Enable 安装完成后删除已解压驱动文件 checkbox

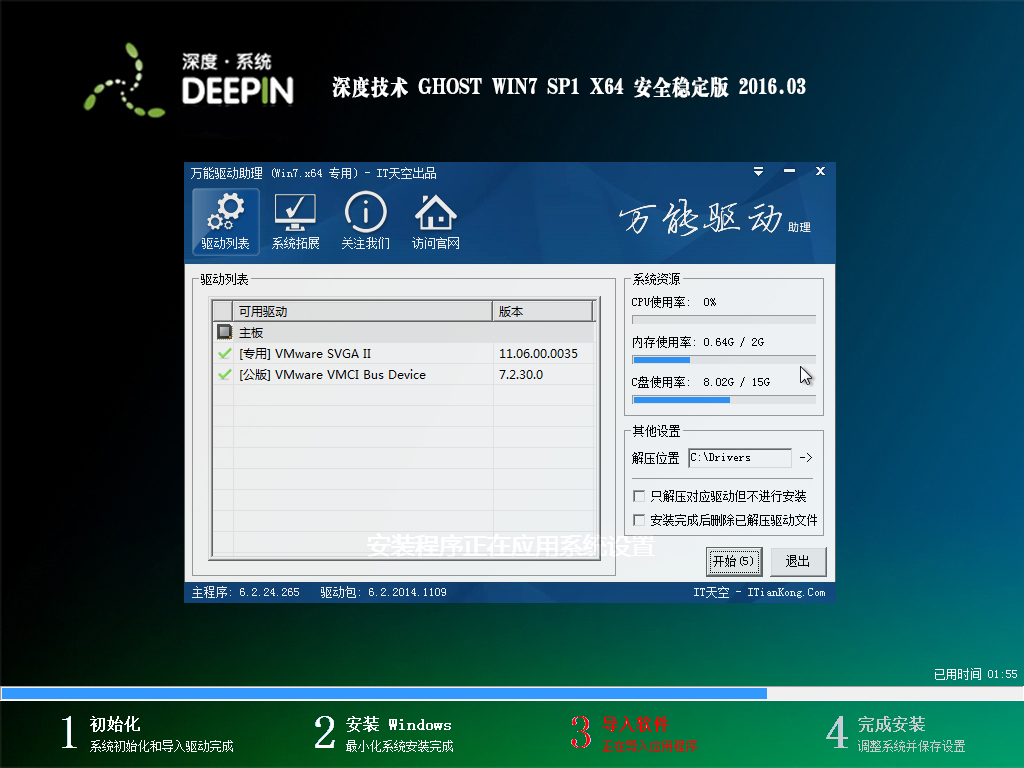639,520
